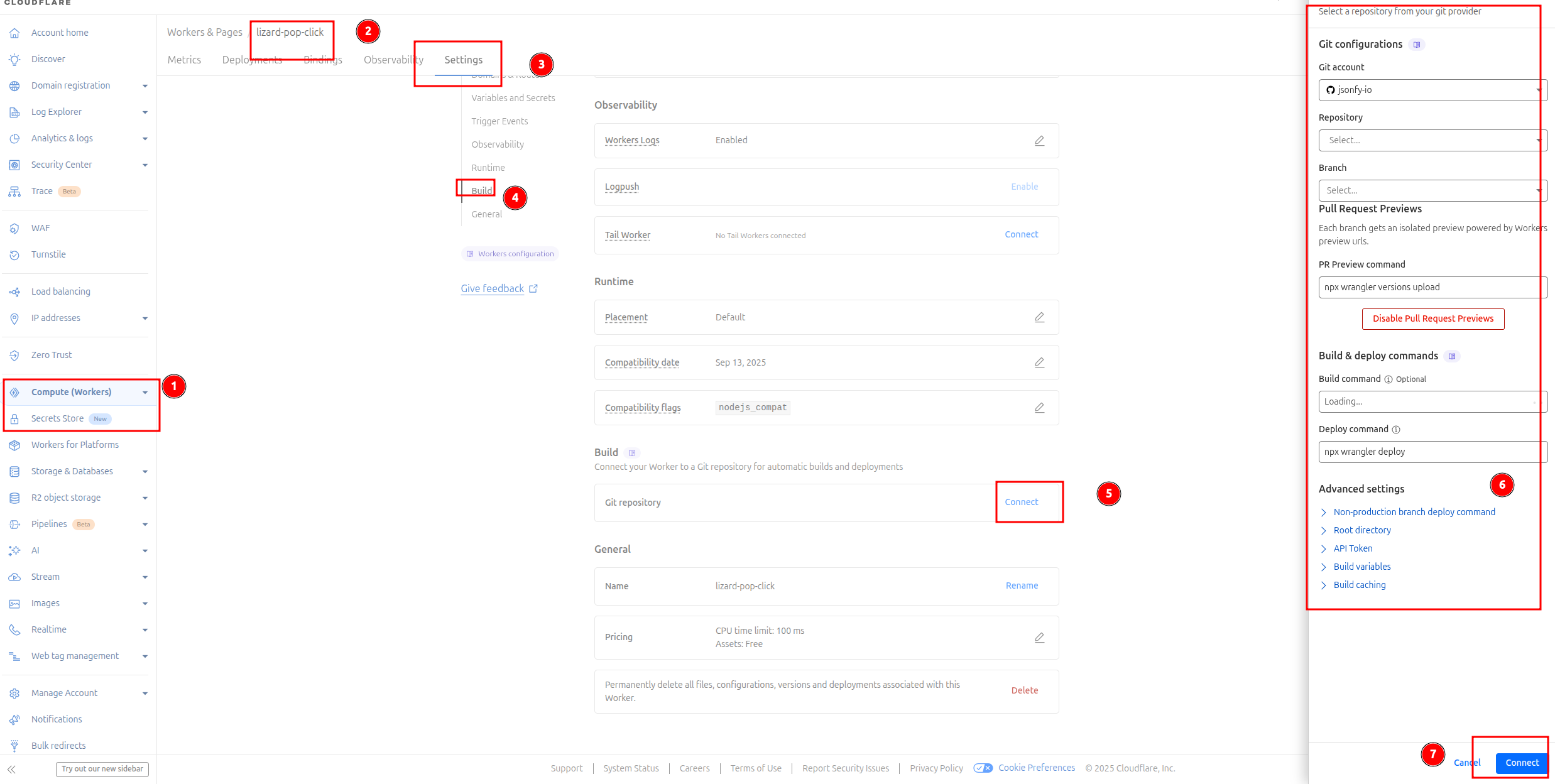The image size is (1555, 784).
Task: Click Build command info icon
Action: [x=1389, y=379]
